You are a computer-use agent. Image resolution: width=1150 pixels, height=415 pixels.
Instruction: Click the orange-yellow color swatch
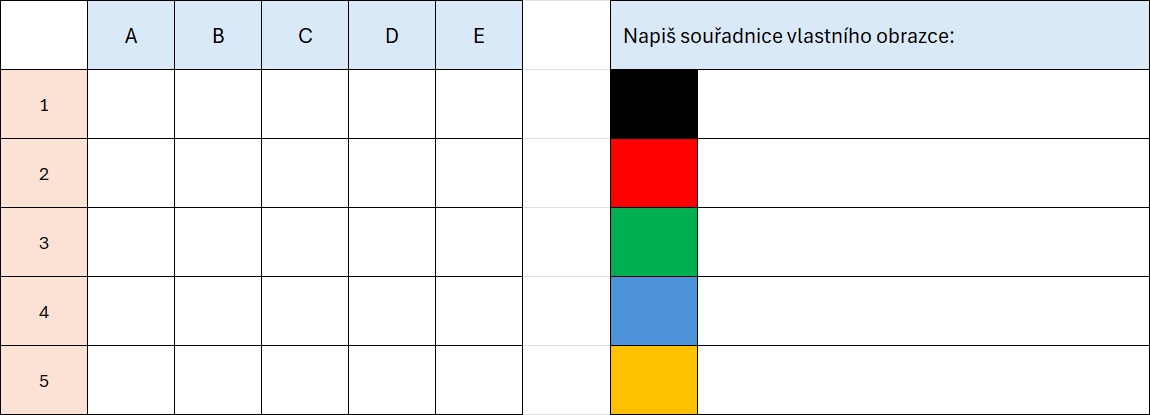pos(654,380)
